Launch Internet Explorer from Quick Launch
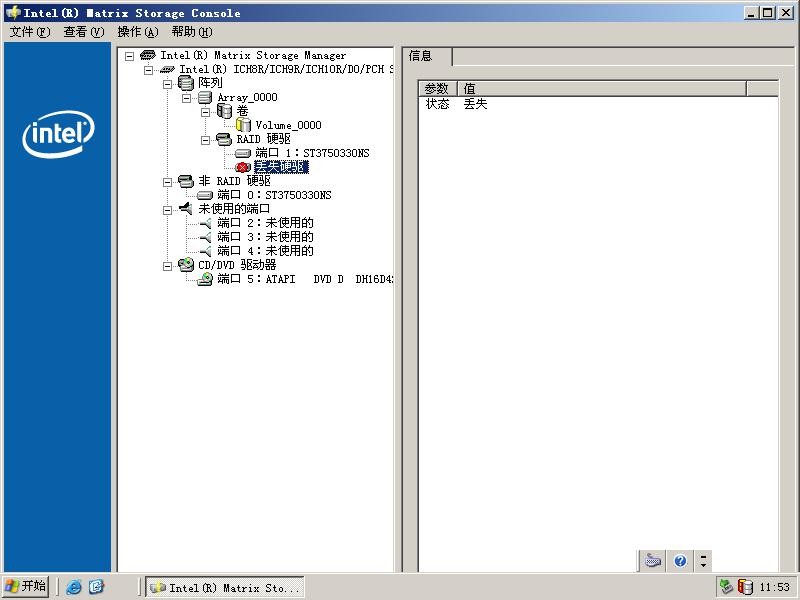This screenshot has width=800, height=600. [74, 587]
